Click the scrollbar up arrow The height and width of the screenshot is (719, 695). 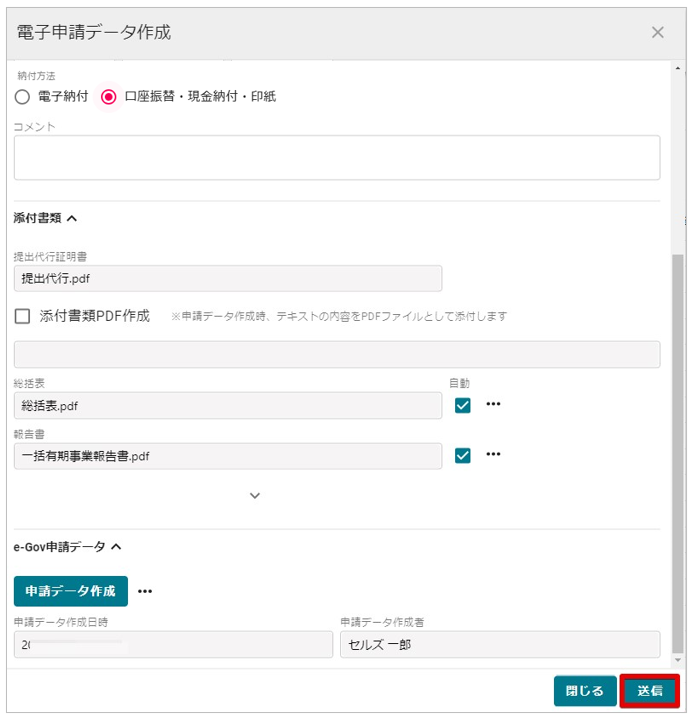(678, 68)
